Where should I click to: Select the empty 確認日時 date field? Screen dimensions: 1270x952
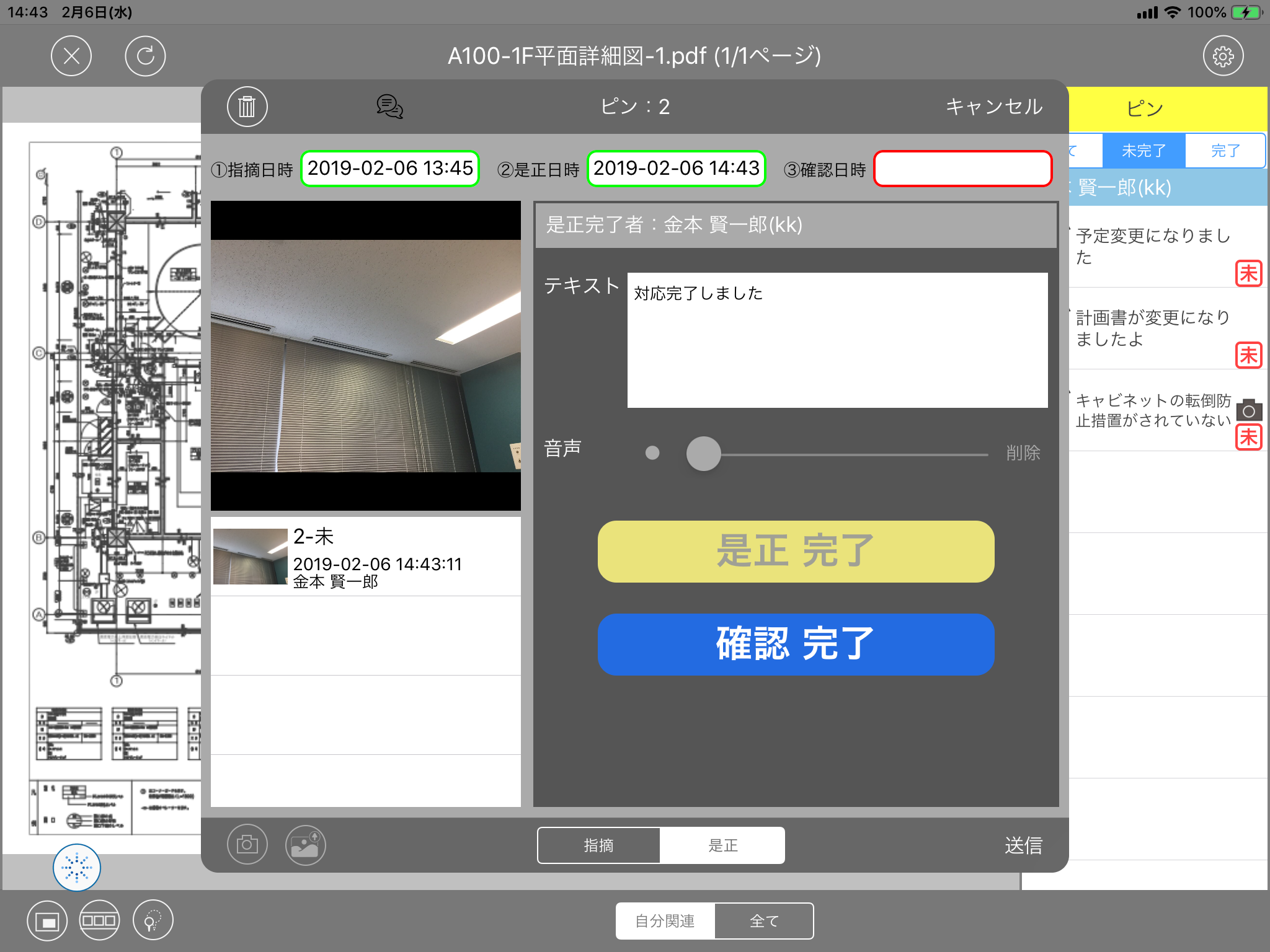tap(962, 169)
